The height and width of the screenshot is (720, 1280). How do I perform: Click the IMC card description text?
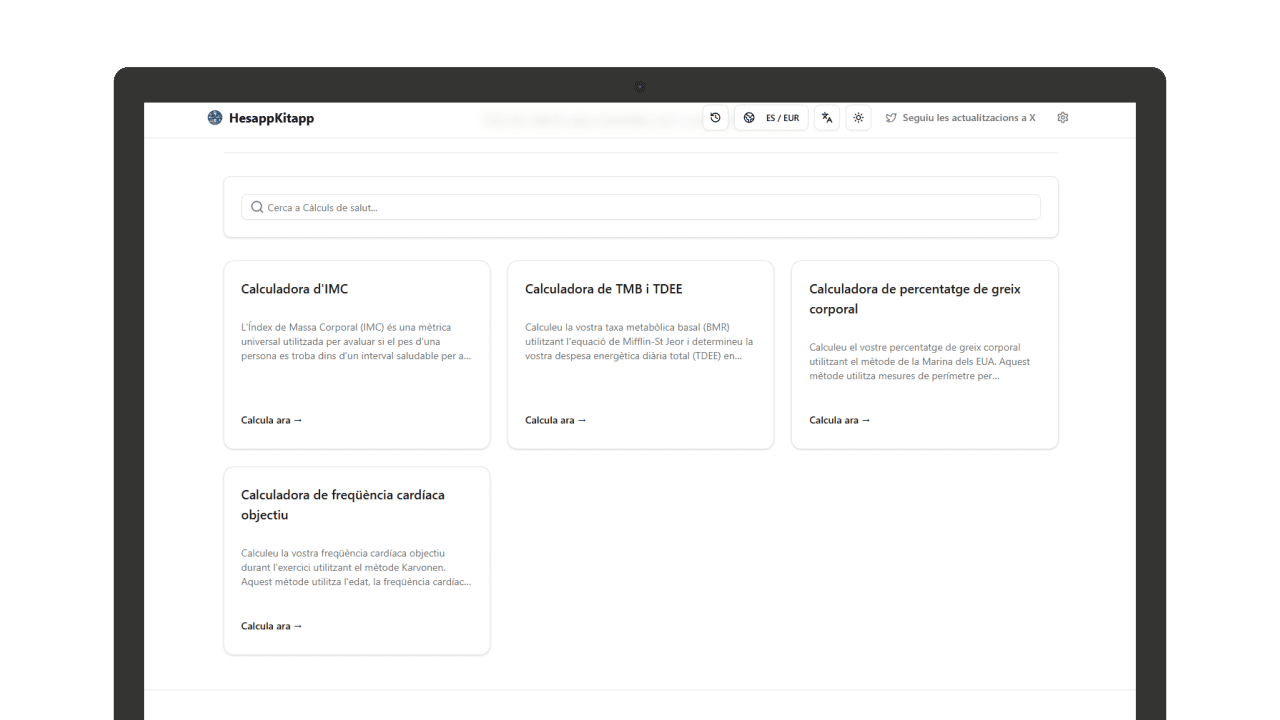click(356, 341)
